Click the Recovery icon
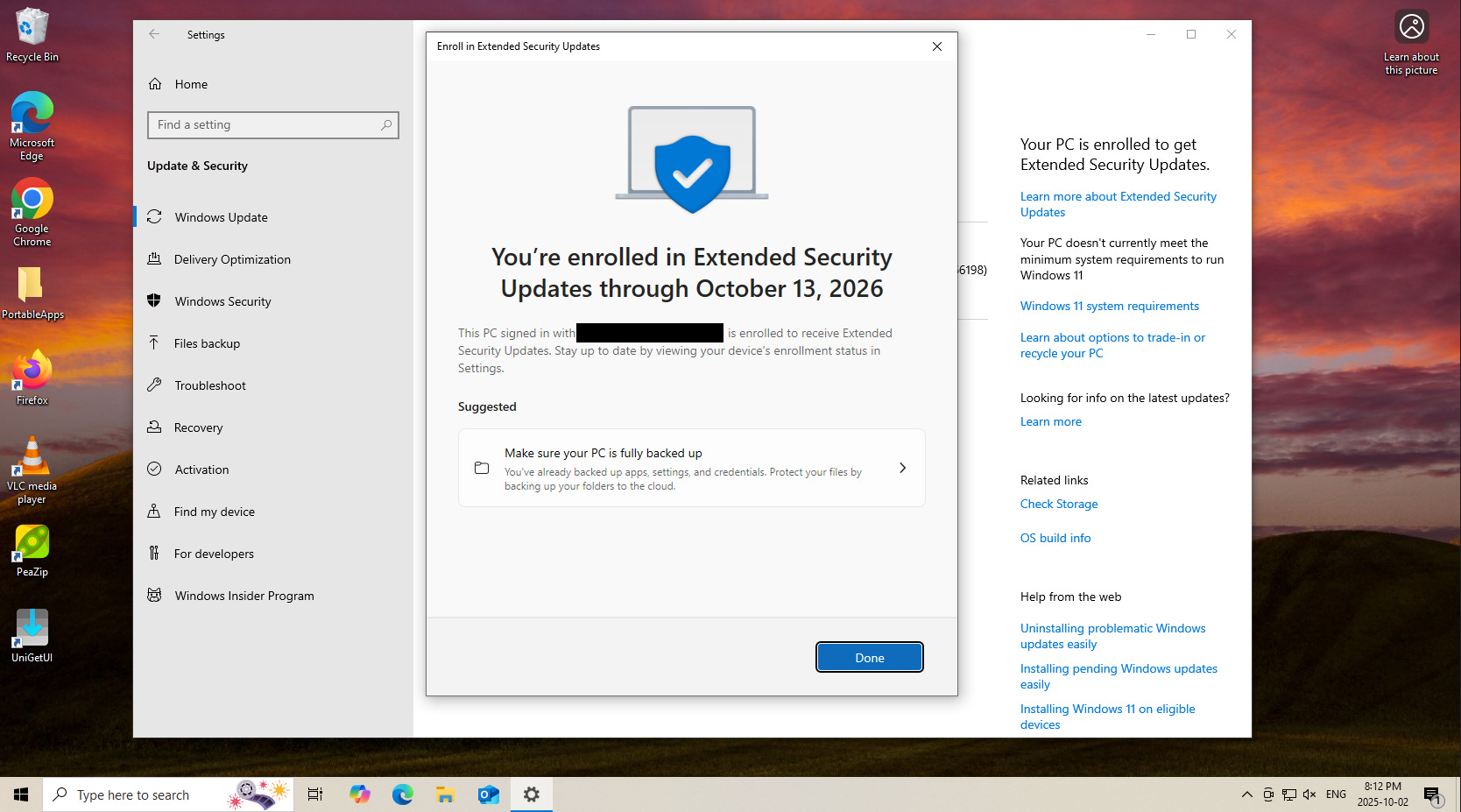 point(154,427)
